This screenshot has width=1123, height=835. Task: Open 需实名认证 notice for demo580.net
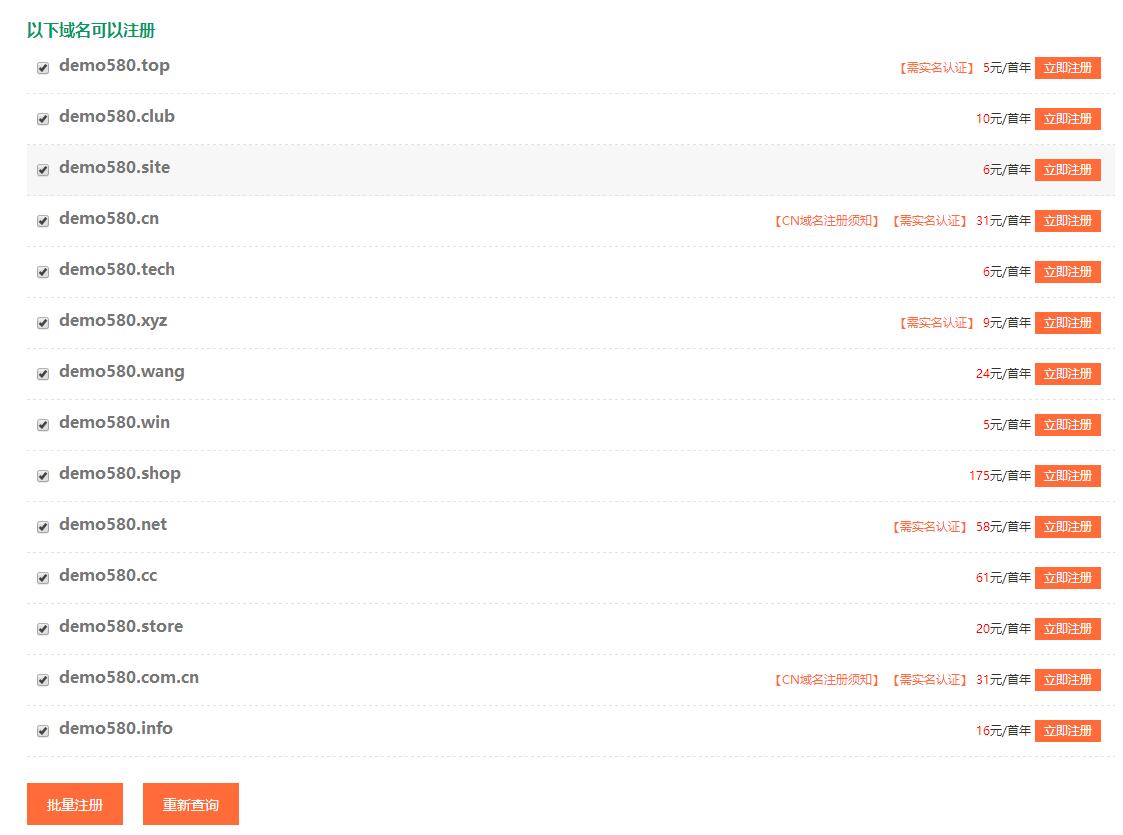point(929,527)
